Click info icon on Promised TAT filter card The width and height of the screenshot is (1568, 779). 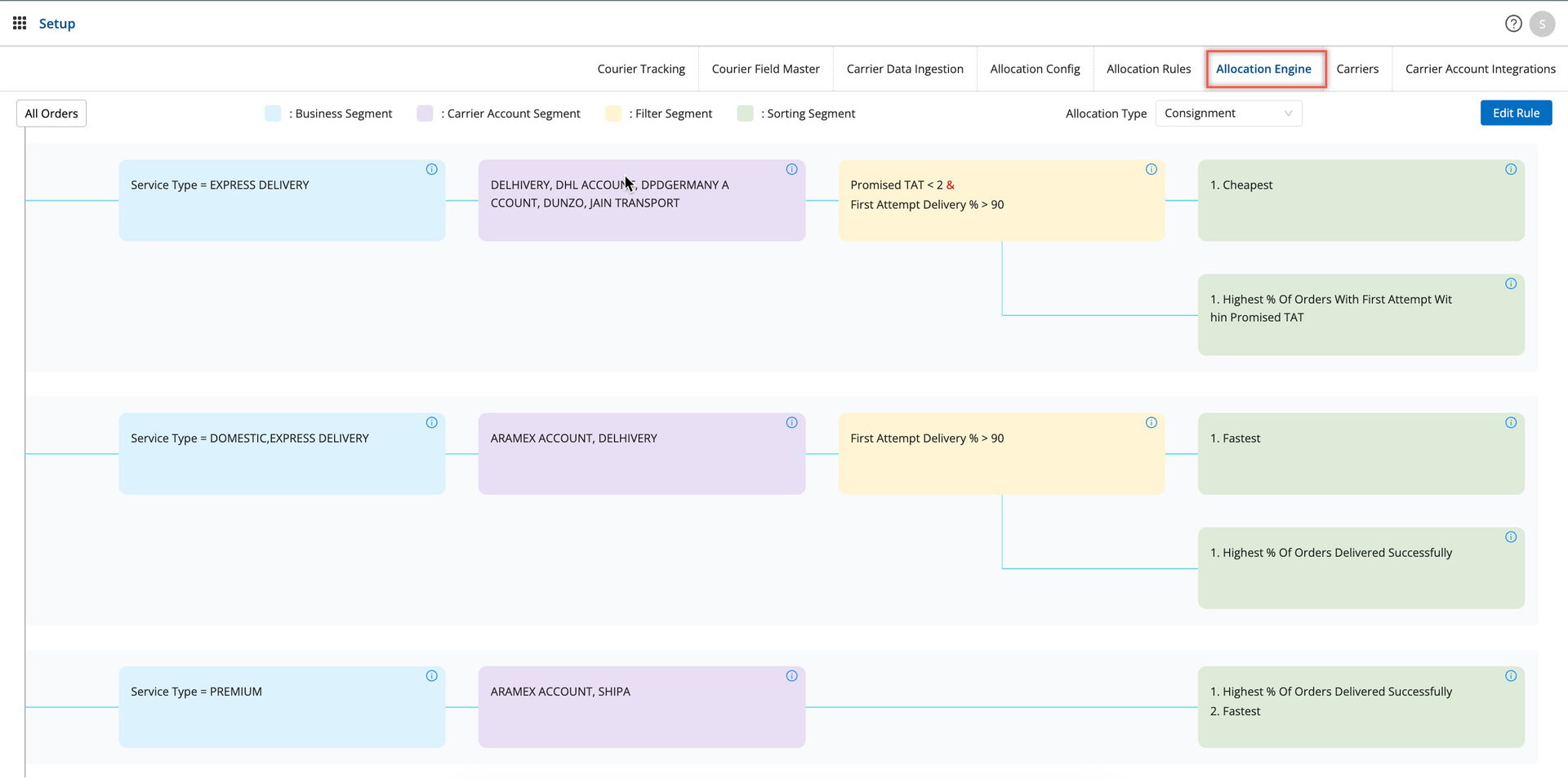(1151, 170)
